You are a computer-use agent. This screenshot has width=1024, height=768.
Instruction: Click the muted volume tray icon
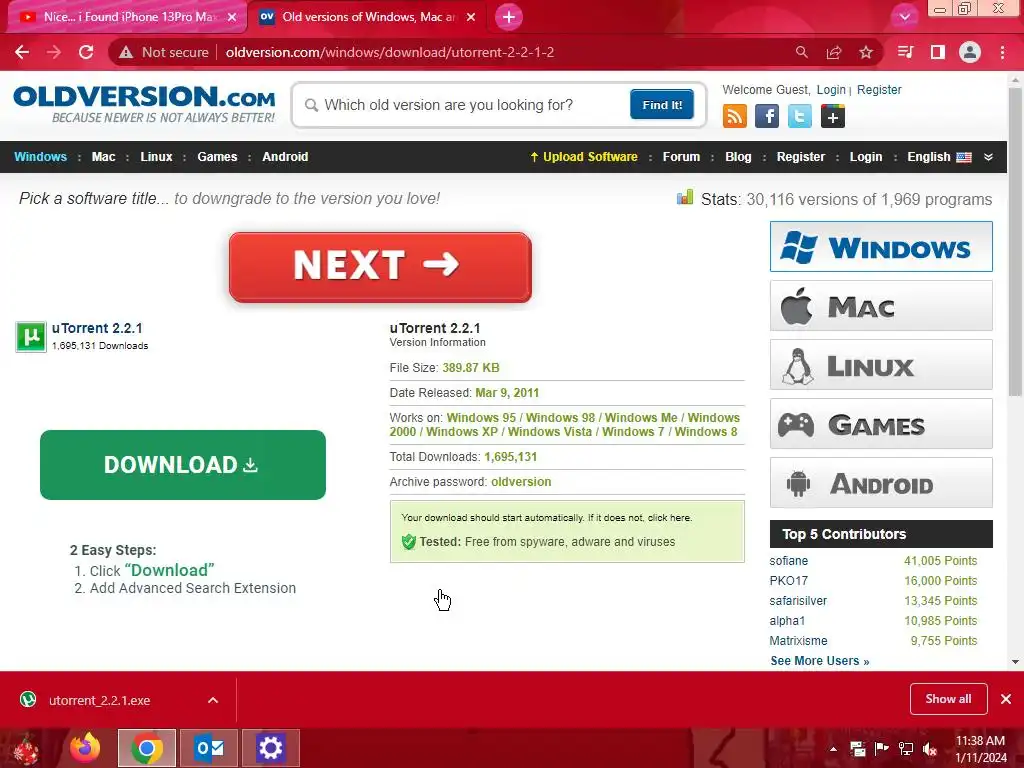click(929, 749)
